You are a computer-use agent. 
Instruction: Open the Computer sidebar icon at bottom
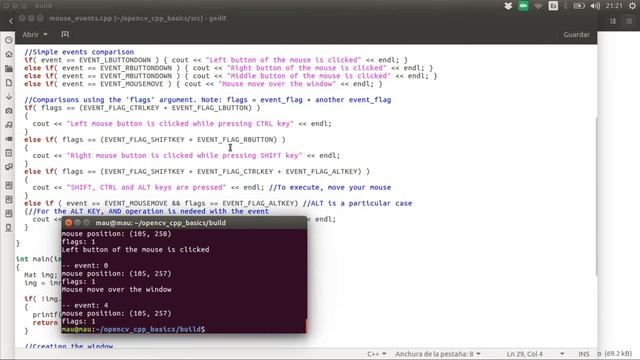pos(9,228)
